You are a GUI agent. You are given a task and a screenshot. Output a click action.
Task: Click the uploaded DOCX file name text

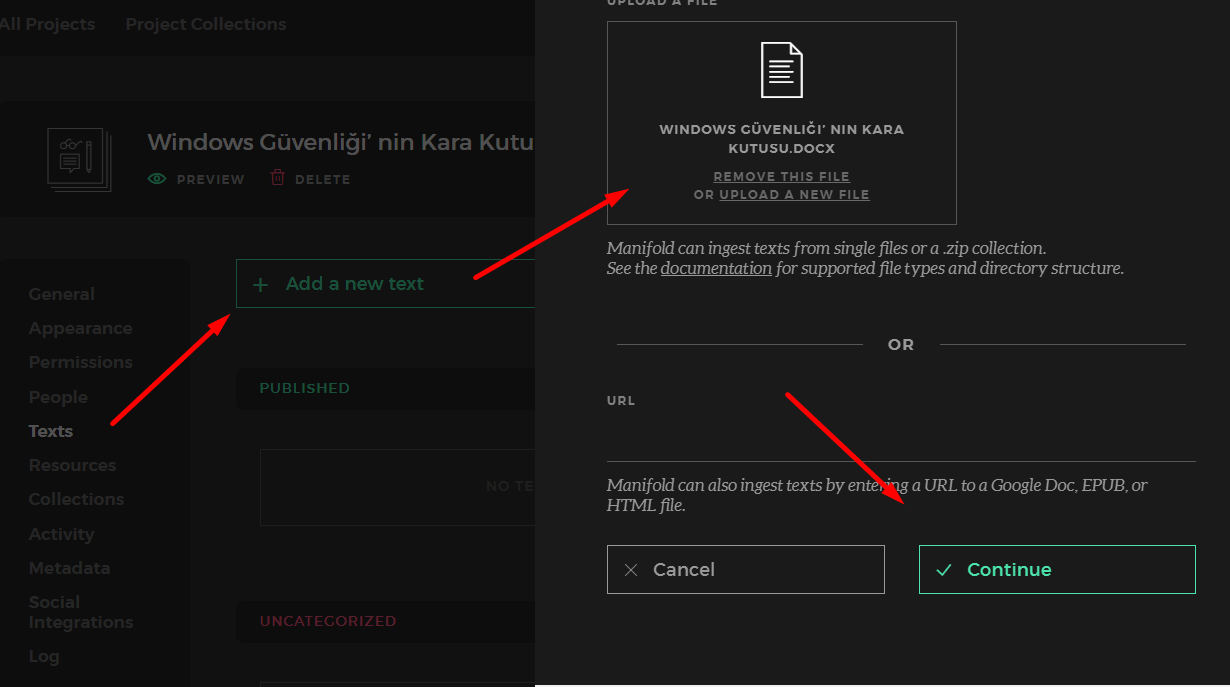(x=781, y=139)
